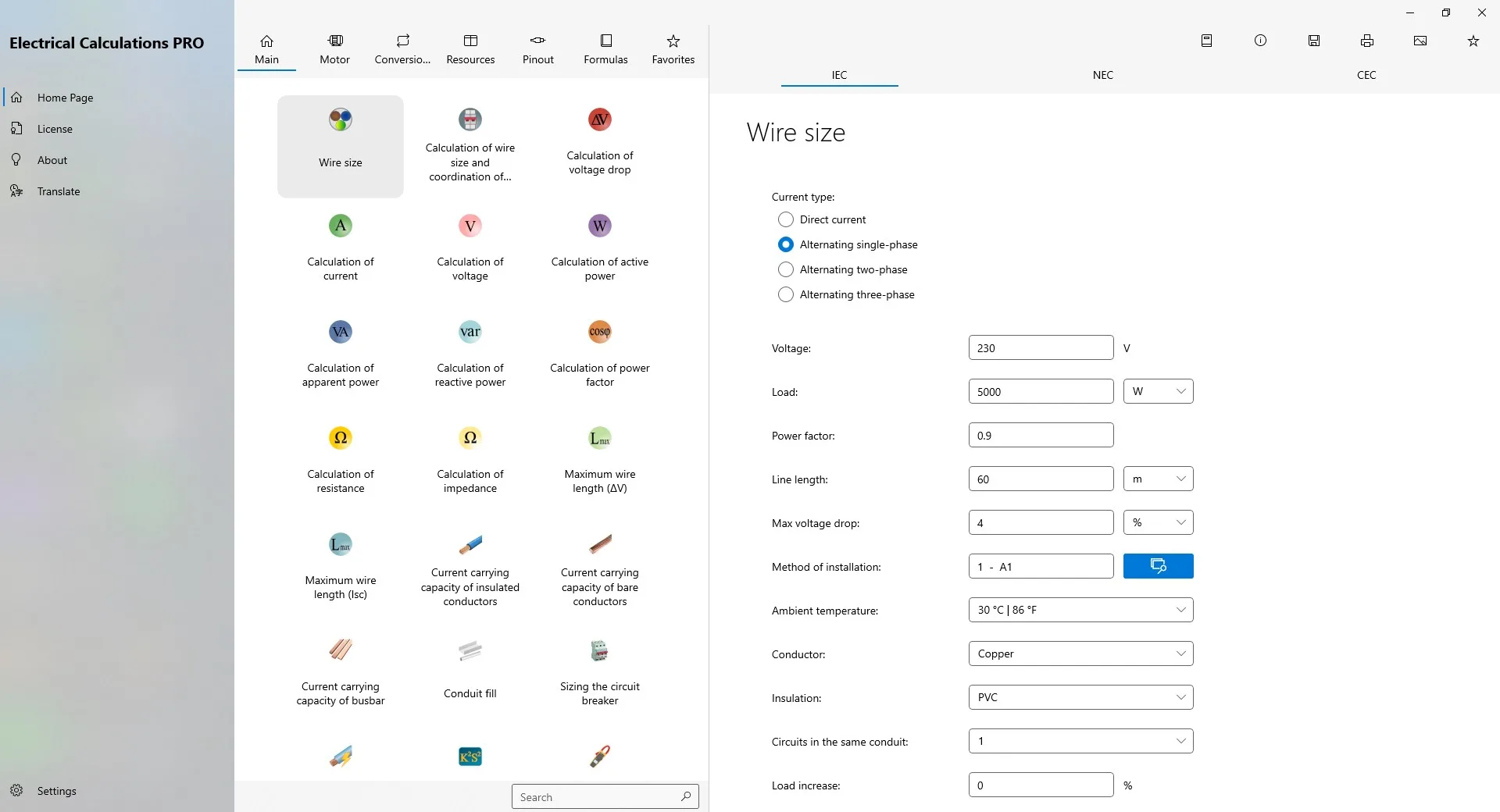Open Sizing the circuit breaker tile
The image size is (1500, 812).
[600, 678]
